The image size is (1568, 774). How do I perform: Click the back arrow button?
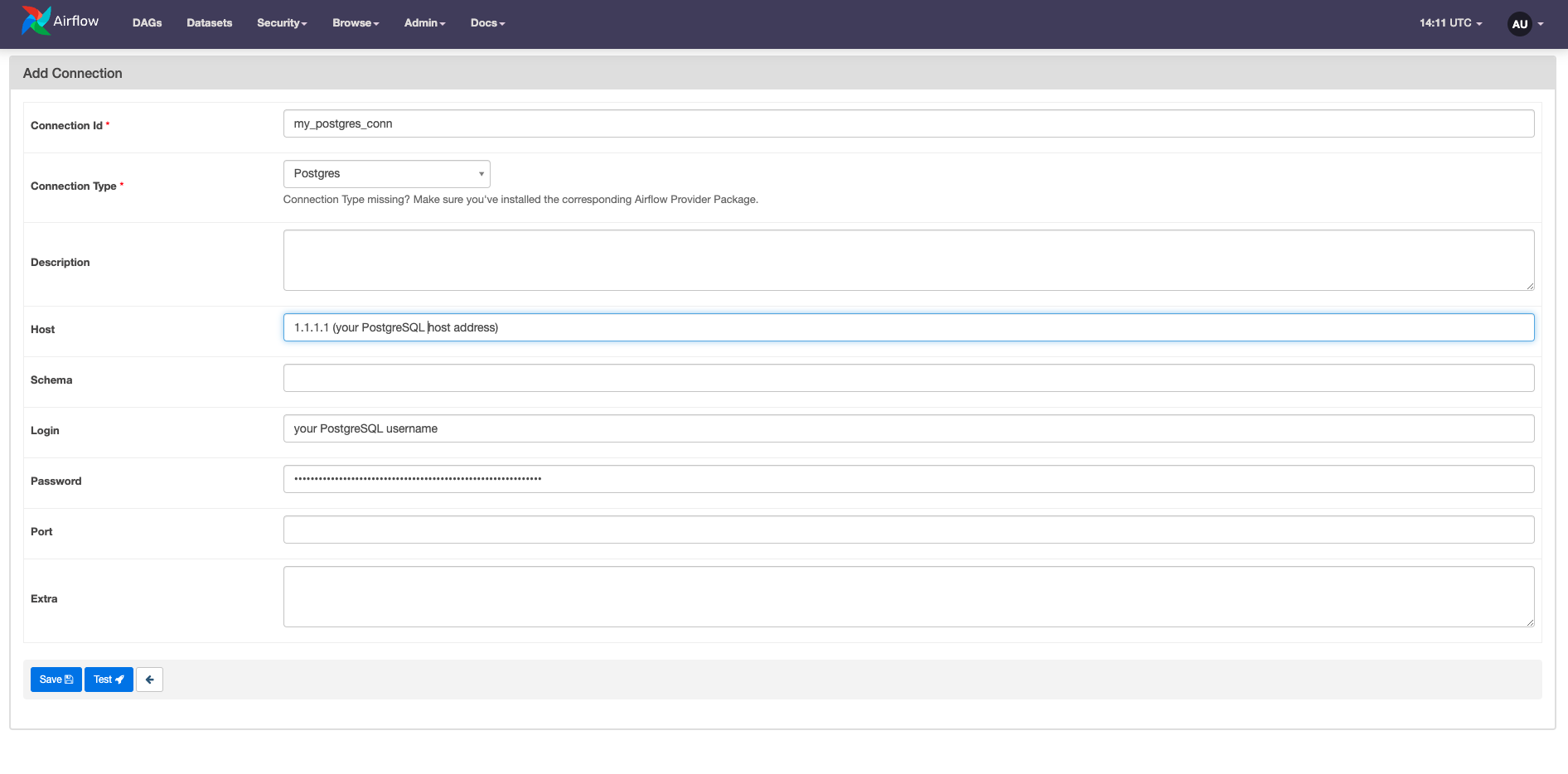pos(149,679)
